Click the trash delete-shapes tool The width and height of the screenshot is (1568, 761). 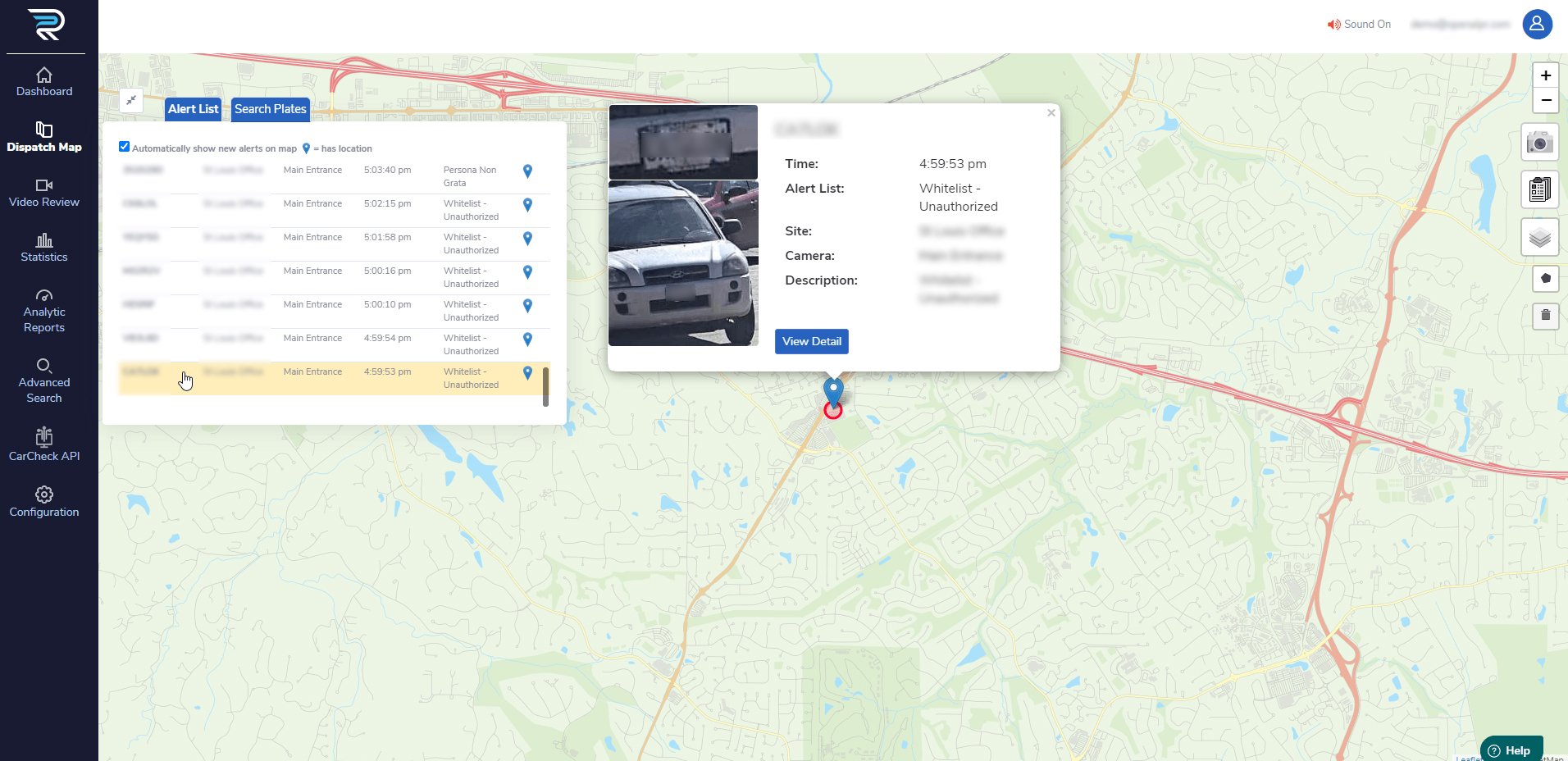(1545, 316)
